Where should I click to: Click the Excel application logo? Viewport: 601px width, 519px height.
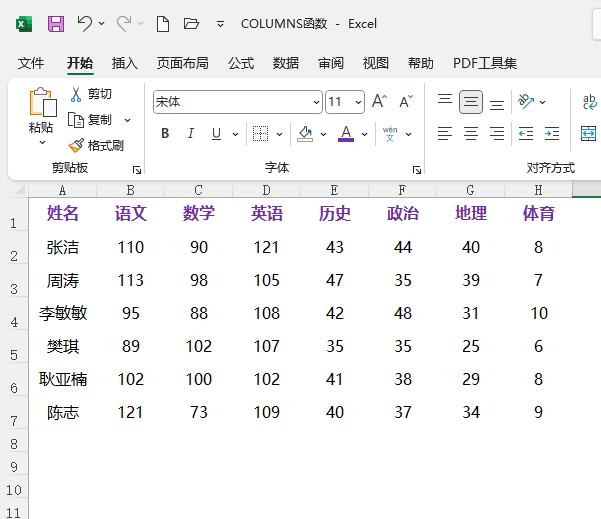coord(24,24)
